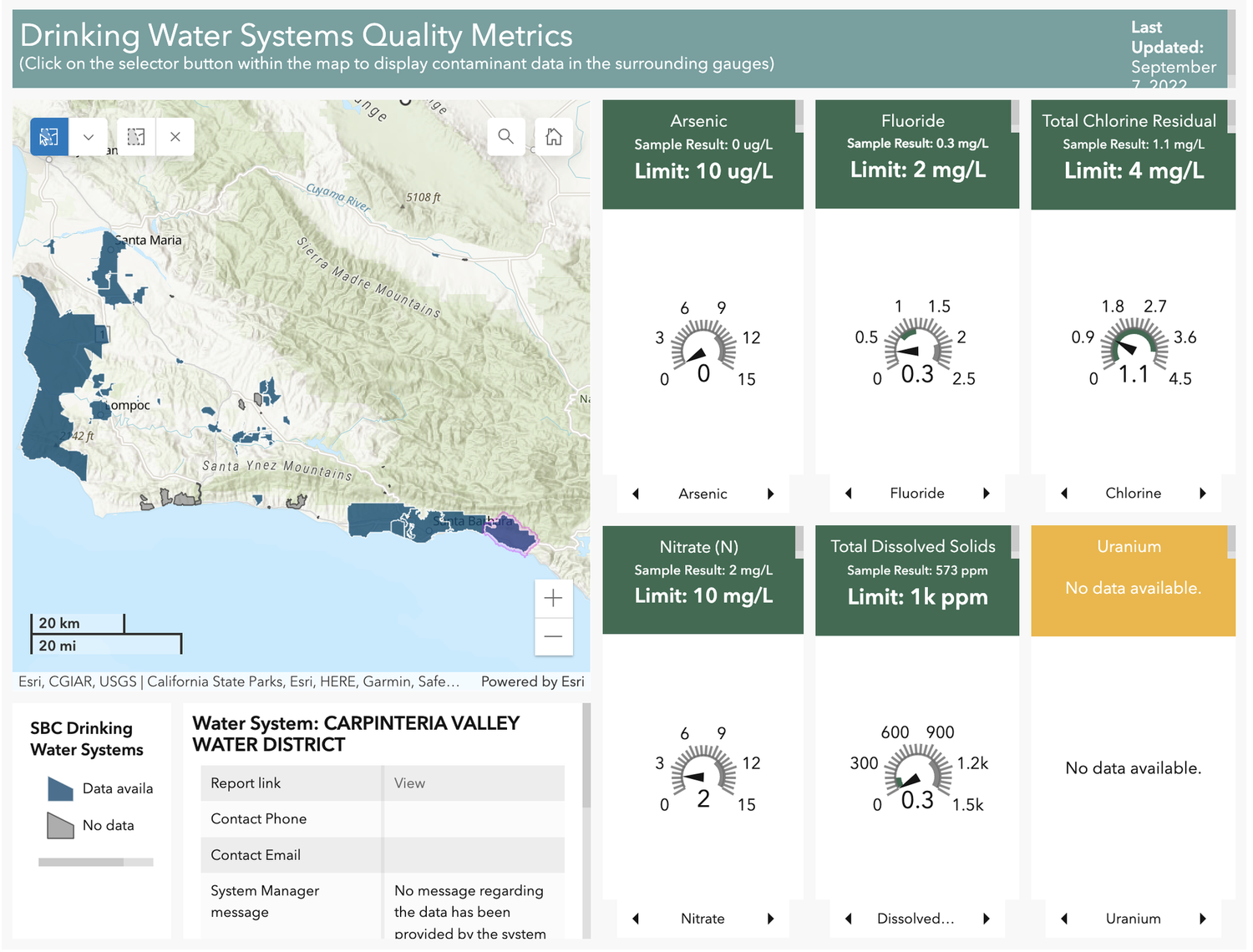Activate the rectangle select tool on the map
The height and width of the screenshot is (952, 1253).
point(49,136)
